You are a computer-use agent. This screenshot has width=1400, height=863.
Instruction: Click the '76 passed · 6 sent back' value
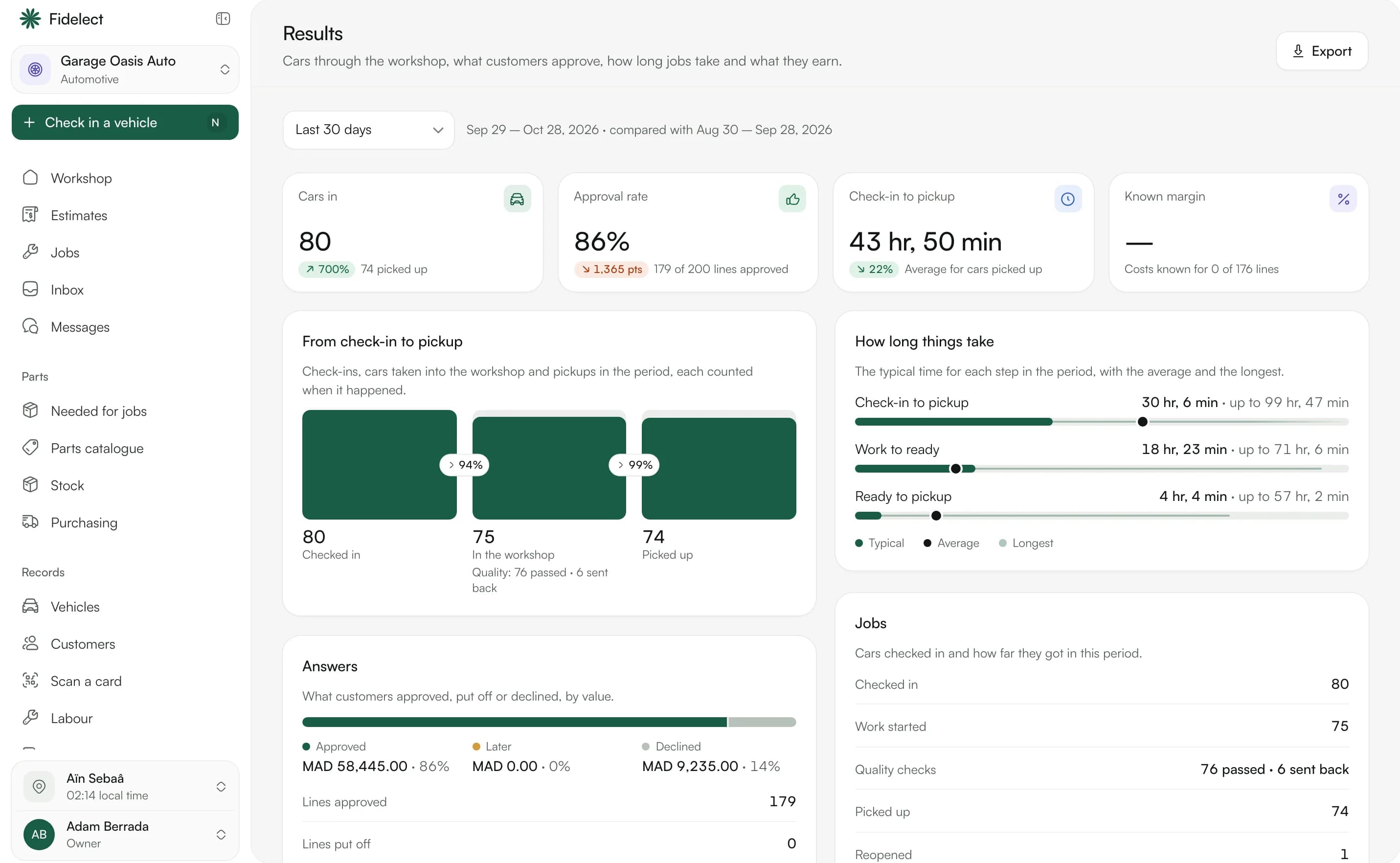click(x=1274, y=769)
